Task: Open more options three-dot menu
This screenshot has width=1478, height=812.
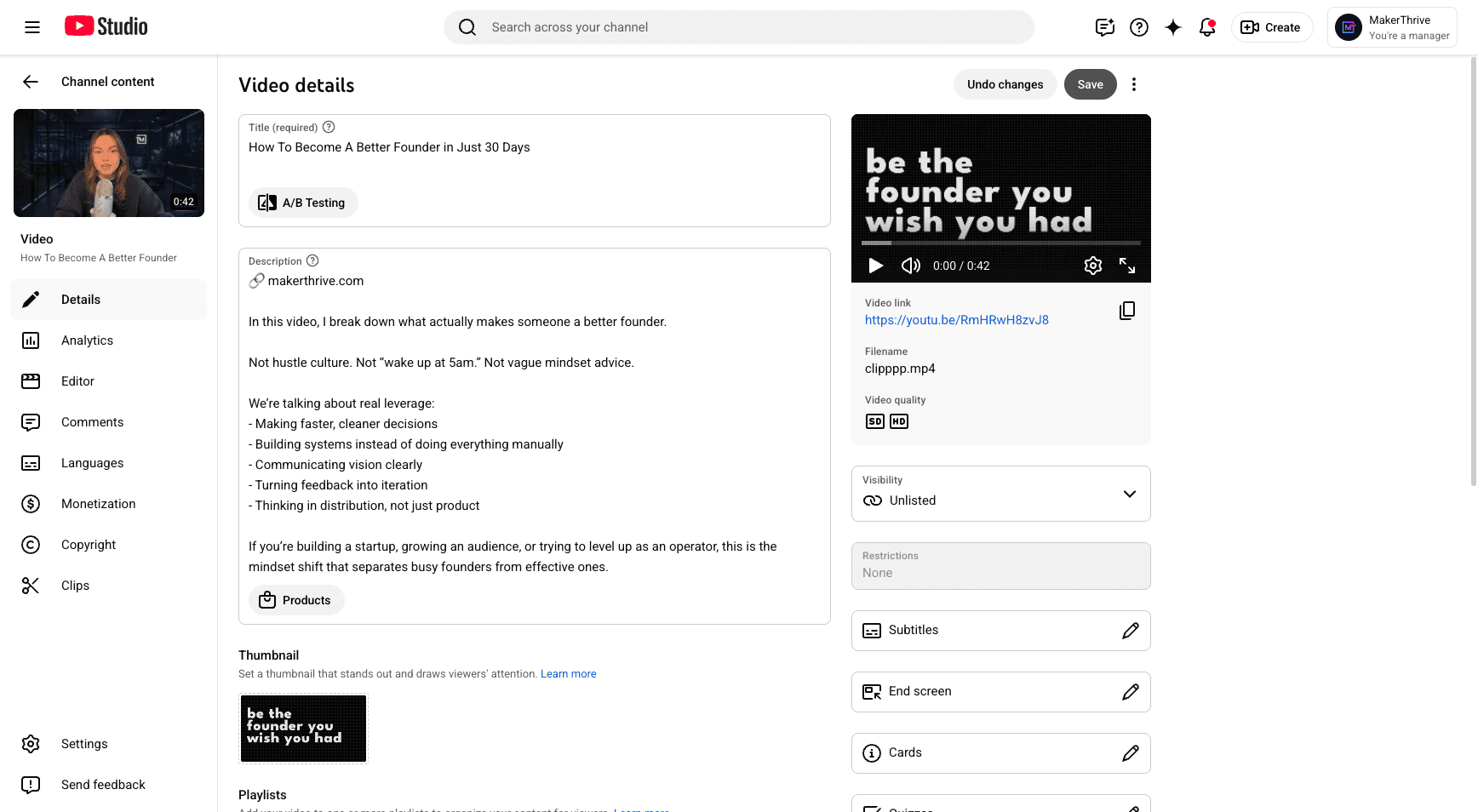Action: [1134, 84]
